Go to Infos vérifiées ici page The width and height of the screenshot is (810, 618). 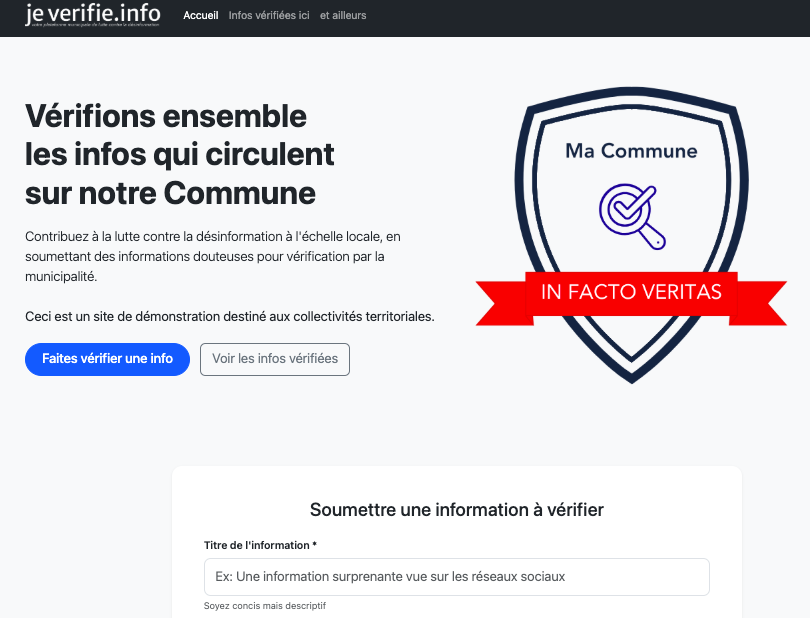point(268,16)
